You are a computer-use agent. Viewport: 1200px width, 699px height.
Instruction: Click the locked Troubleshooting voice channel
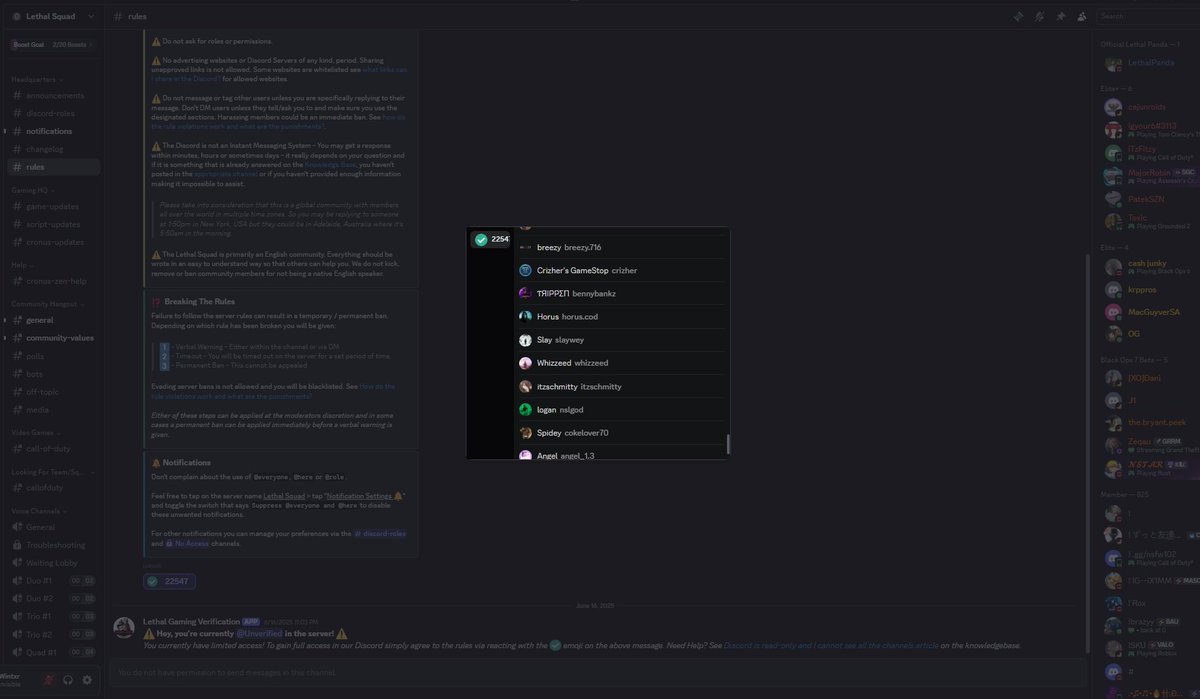point(54,545)
